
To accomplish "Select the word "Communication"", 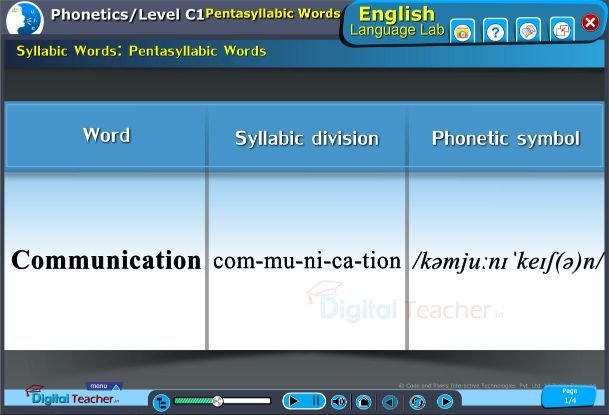I will pyautogui.click(x=106, y=260).
